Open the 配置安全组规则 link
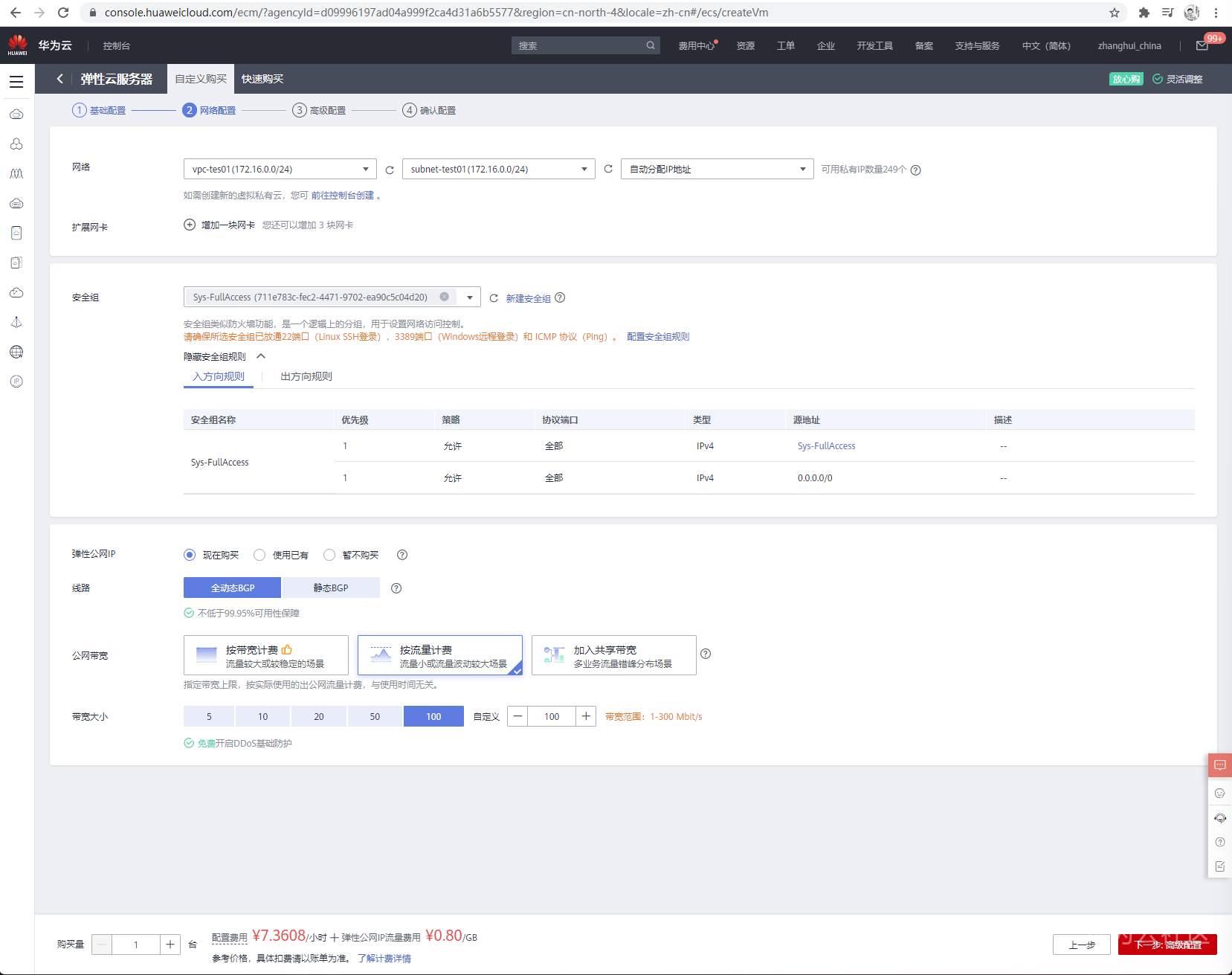The image size is (1232, 975). 658,336
